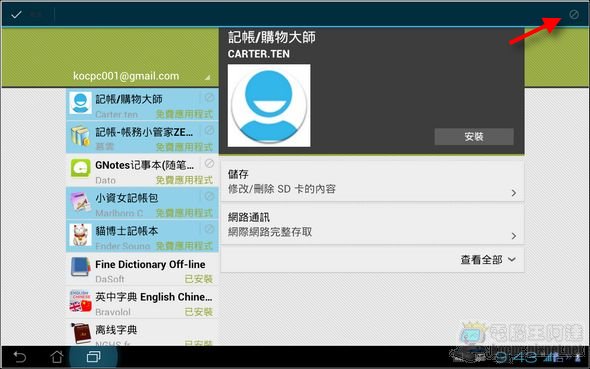590x369 pixels.
Task: Click the green GNotes app icon
Action: tap(80, 168)
